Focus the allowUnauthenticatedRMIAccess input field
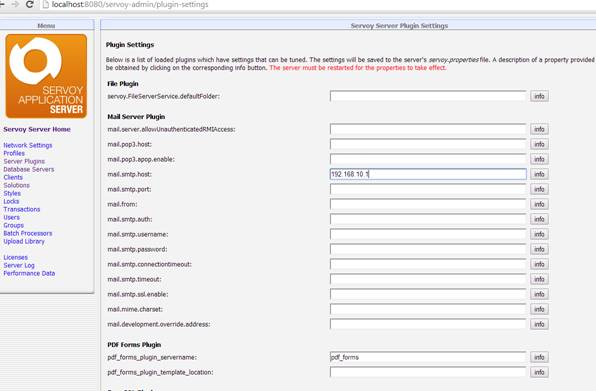Viewport: 596px width, 391px height. coord(428,129)
